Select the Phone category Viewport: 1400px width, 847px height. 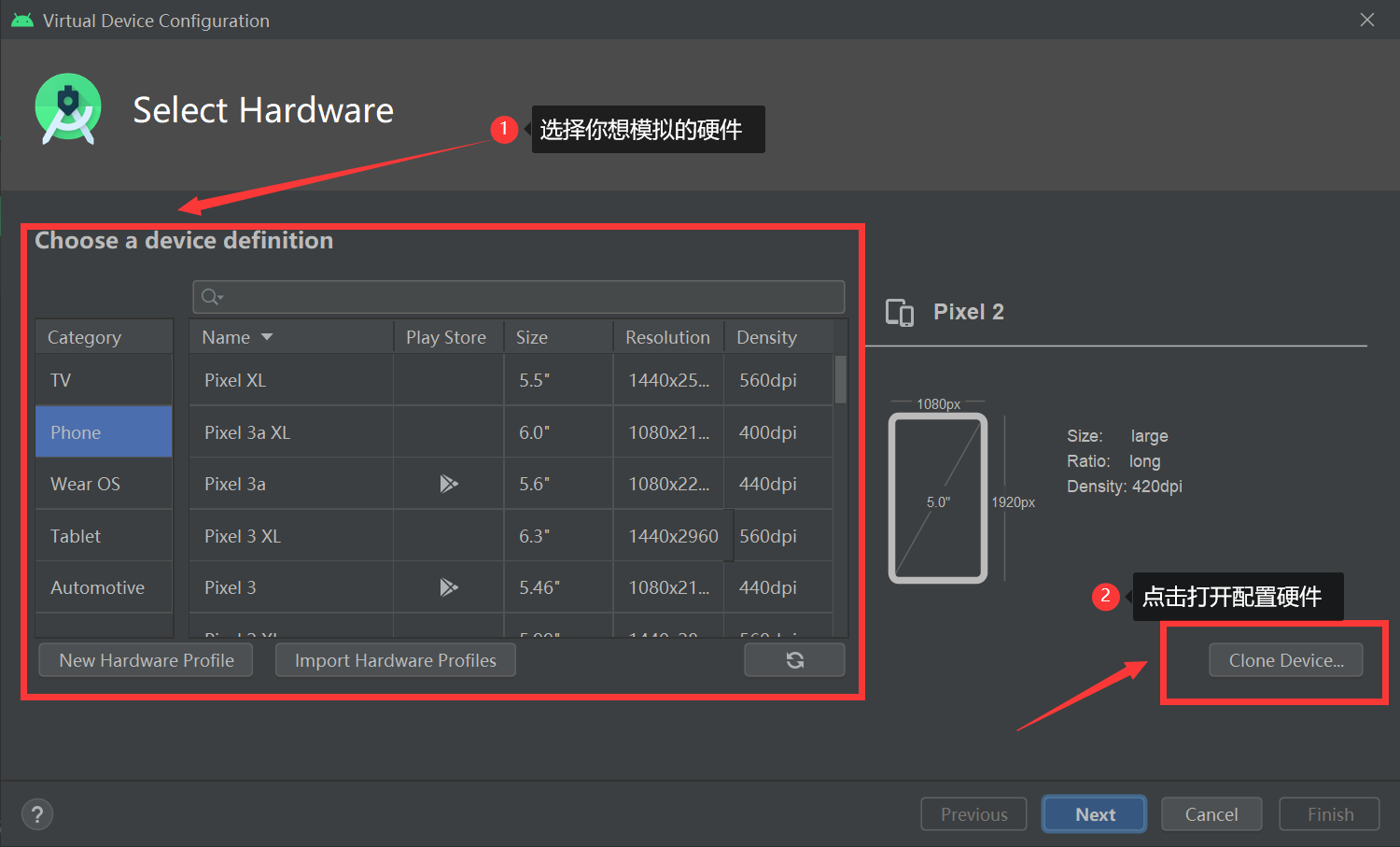pyautogui.click(x=104, y=431)
